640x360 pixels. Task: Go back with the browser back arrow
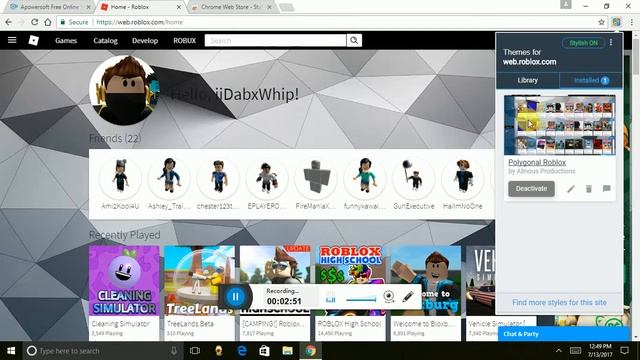coord(9,22)
